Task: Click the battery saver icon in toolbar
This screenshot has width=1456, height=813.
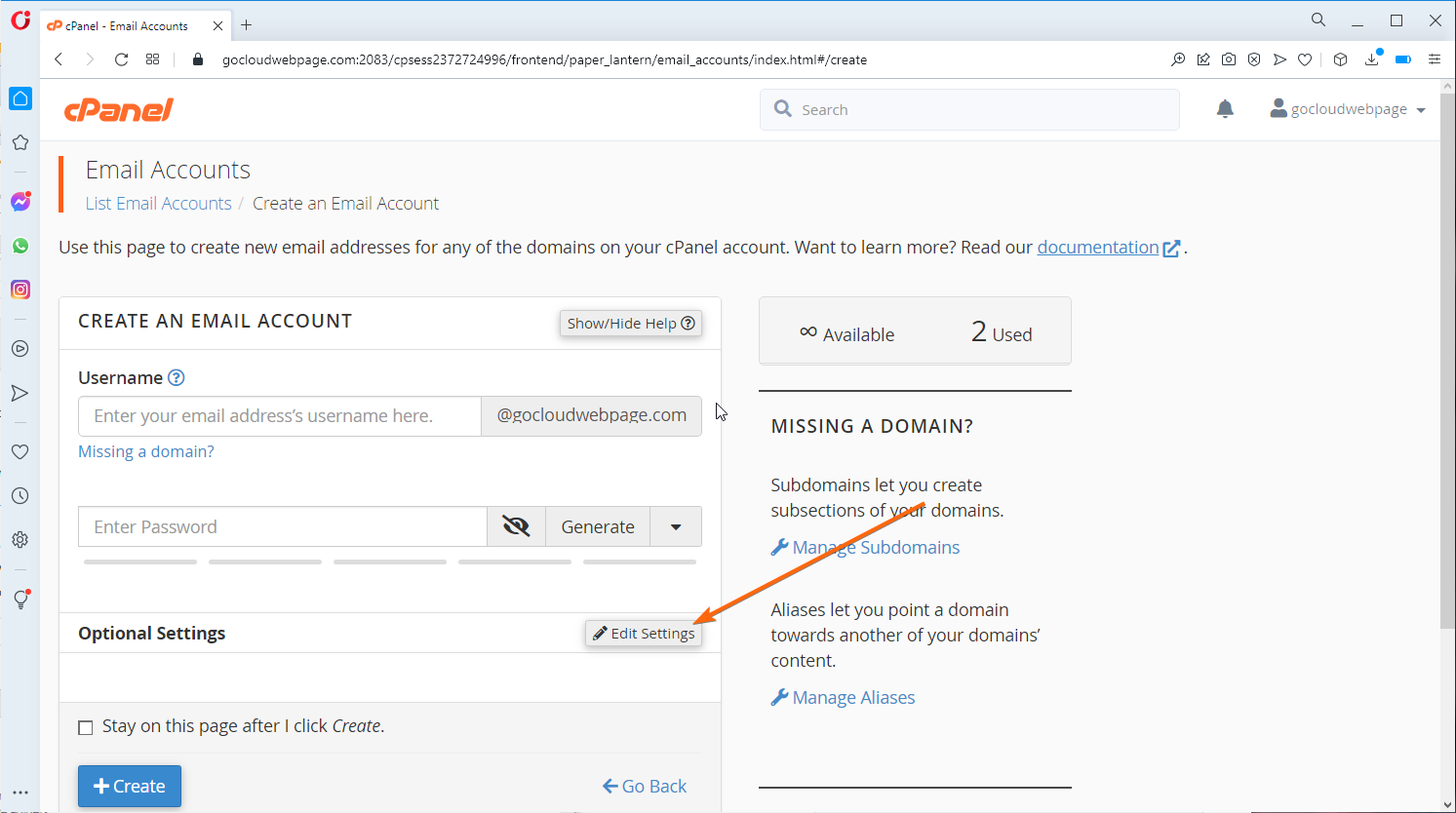Action: (1403, 59)
